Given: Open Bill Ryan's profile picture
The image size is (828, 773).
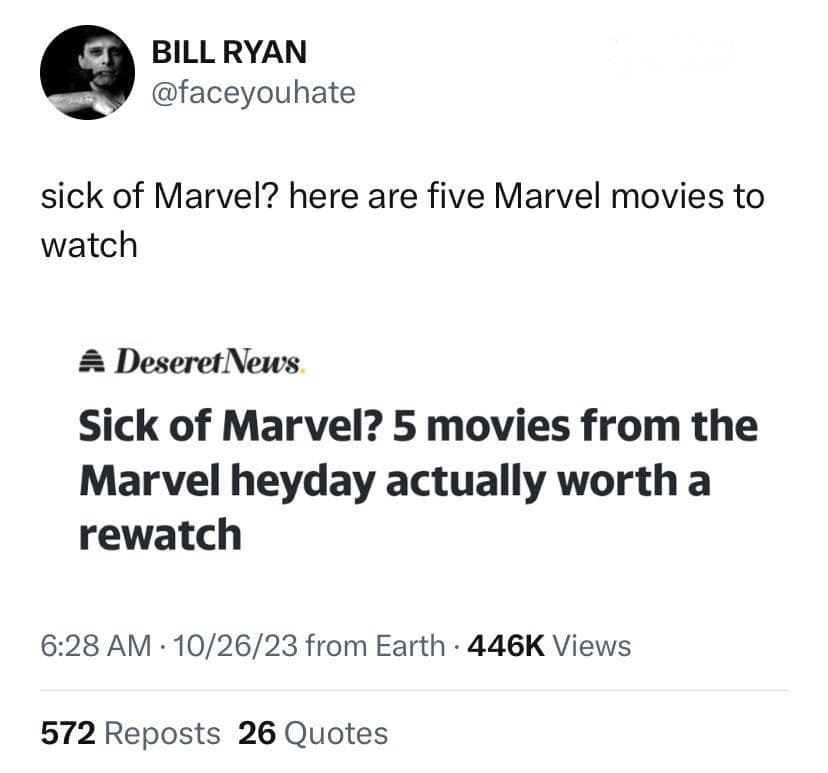Looking at the screenshot, I should [87, 72].
